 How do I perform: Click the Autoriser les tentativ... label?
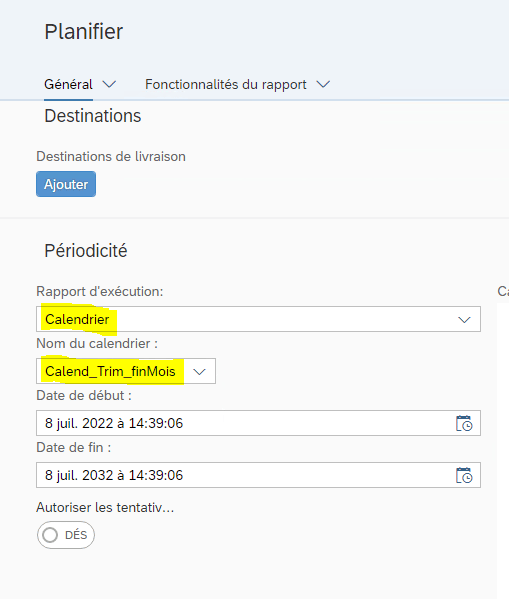point(105,508)
